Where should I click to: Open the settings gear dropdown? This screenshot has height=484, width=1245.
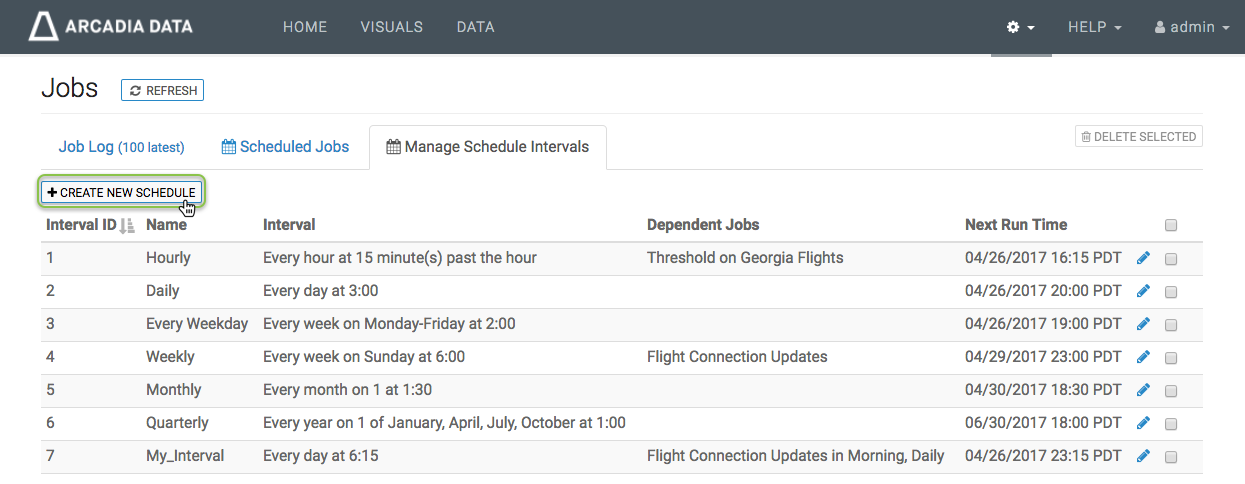[1020, 27]
